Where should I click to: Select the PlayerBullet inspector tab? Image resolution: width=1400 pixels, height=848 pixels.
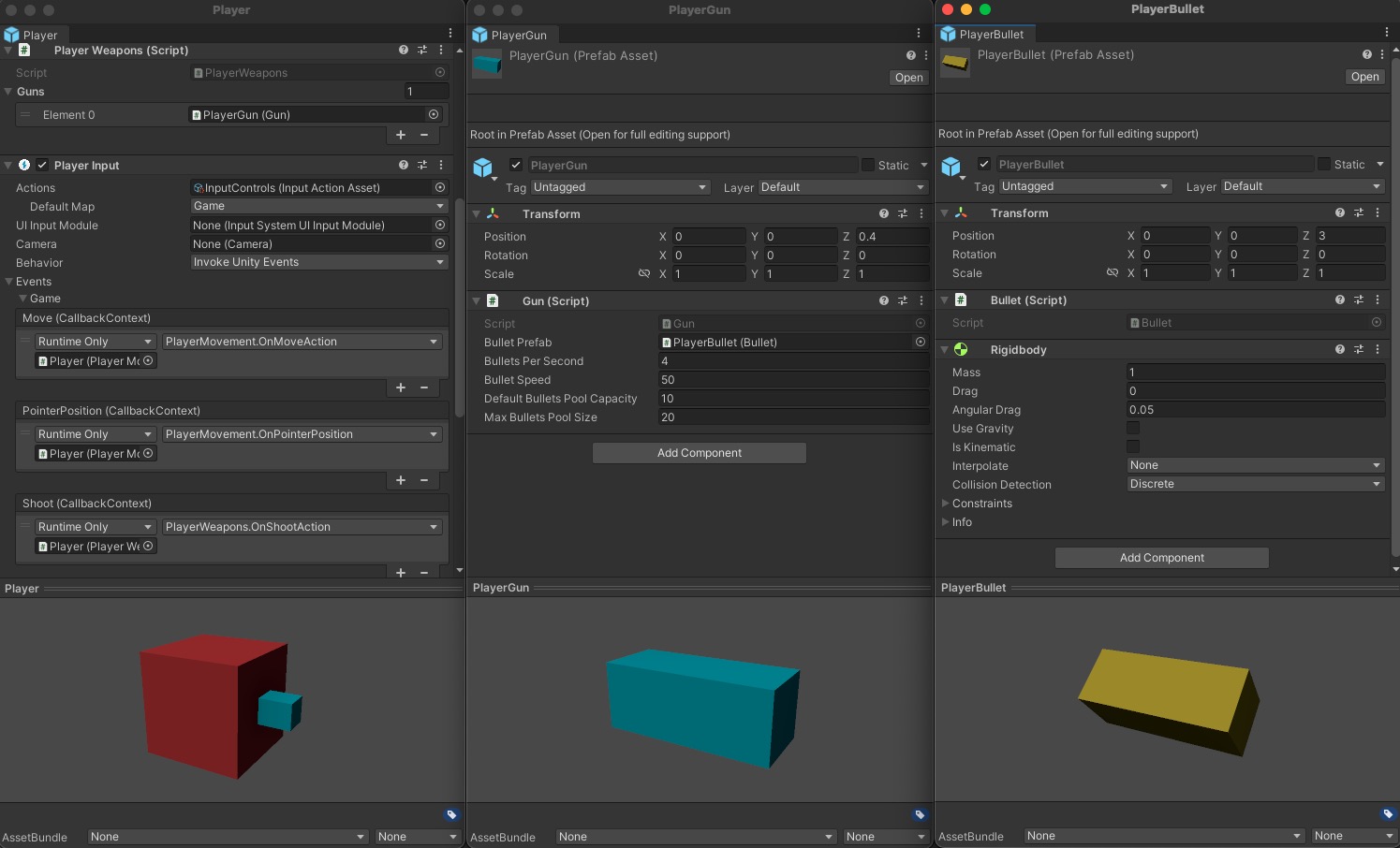pyautogui.click(x=983, y=34)
